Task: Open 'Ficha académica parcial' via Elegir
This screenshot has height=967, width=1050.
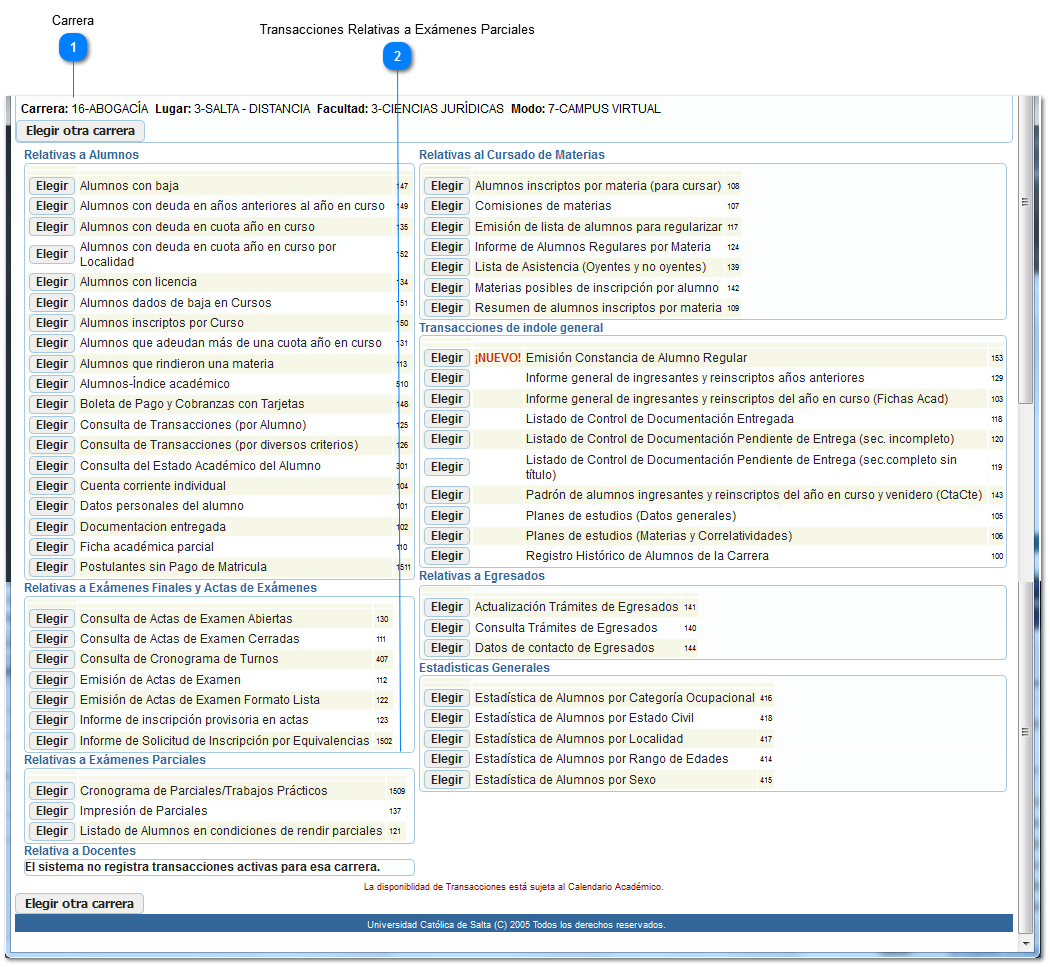Action: (x=52, y=546)
